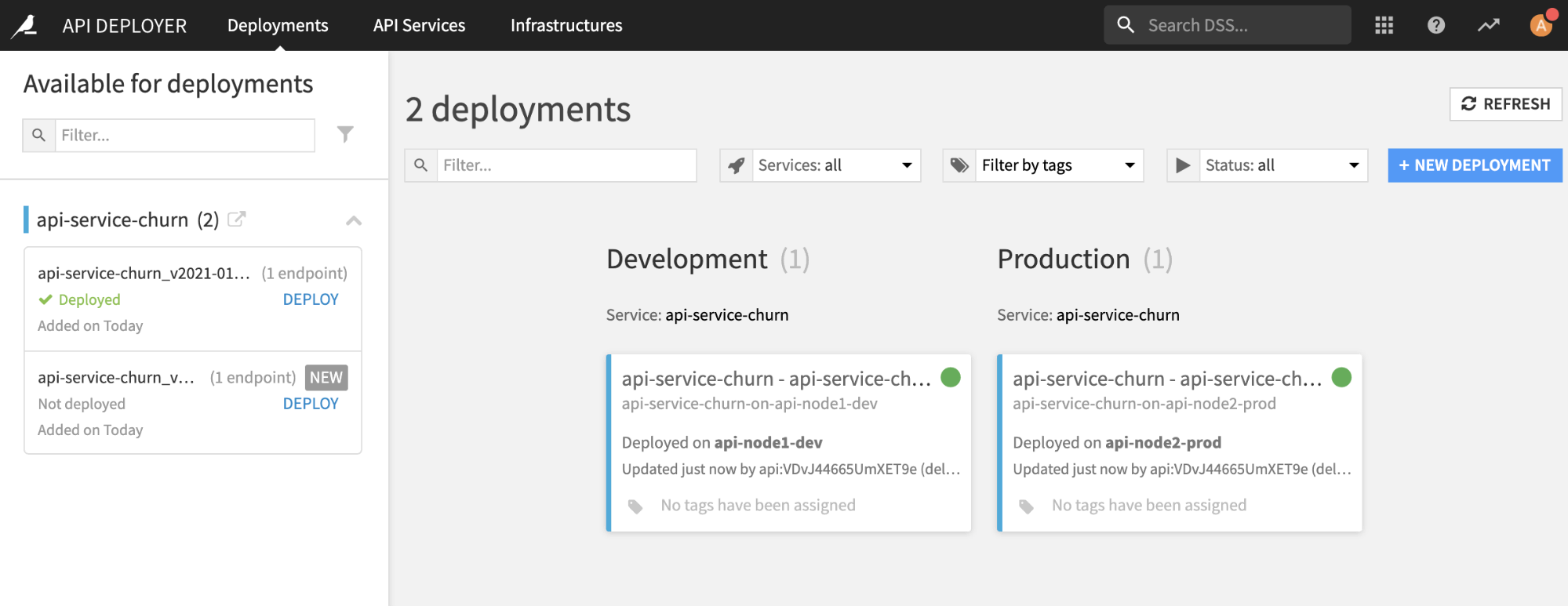Click the api-service-churn (2) heading
Viewport: 1568px width, 606px height.
click(128, 220)
